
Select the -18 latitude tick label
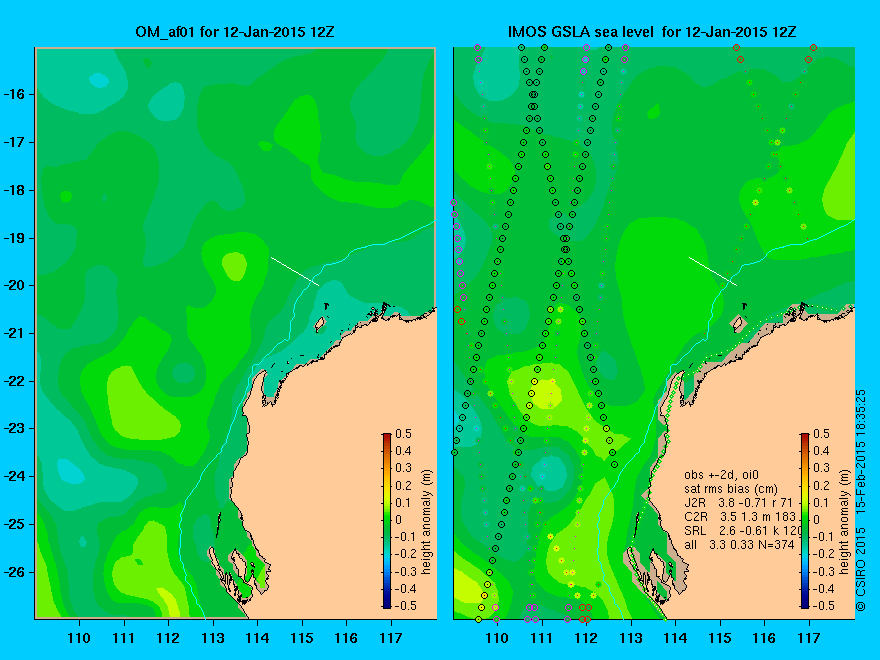(14, 190)
